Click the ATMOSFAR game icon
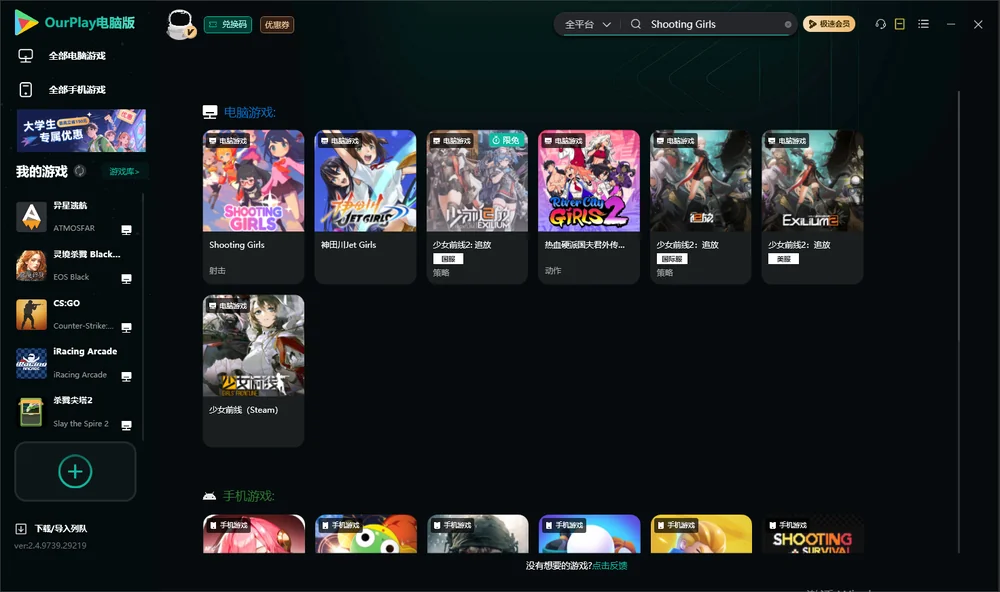The width and height of the screenshot is (1000, 592). pos(31,216)
